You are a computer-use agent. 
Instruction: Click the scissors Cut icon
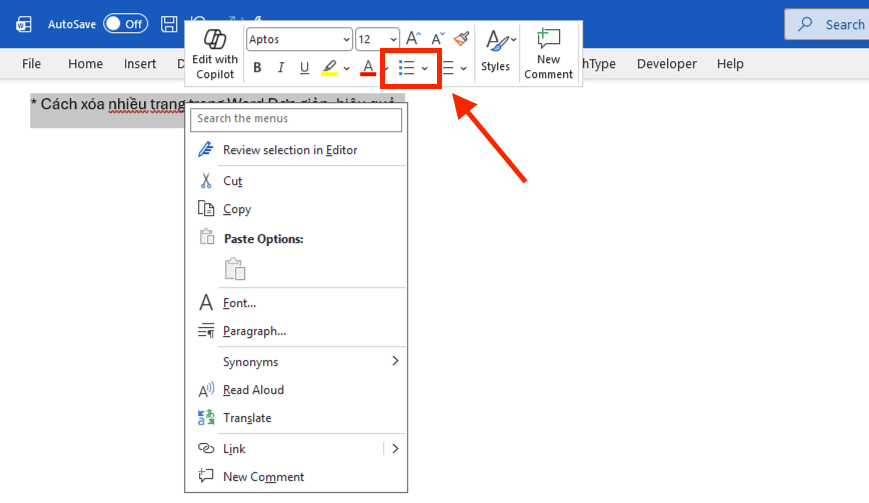click(206, 181)
